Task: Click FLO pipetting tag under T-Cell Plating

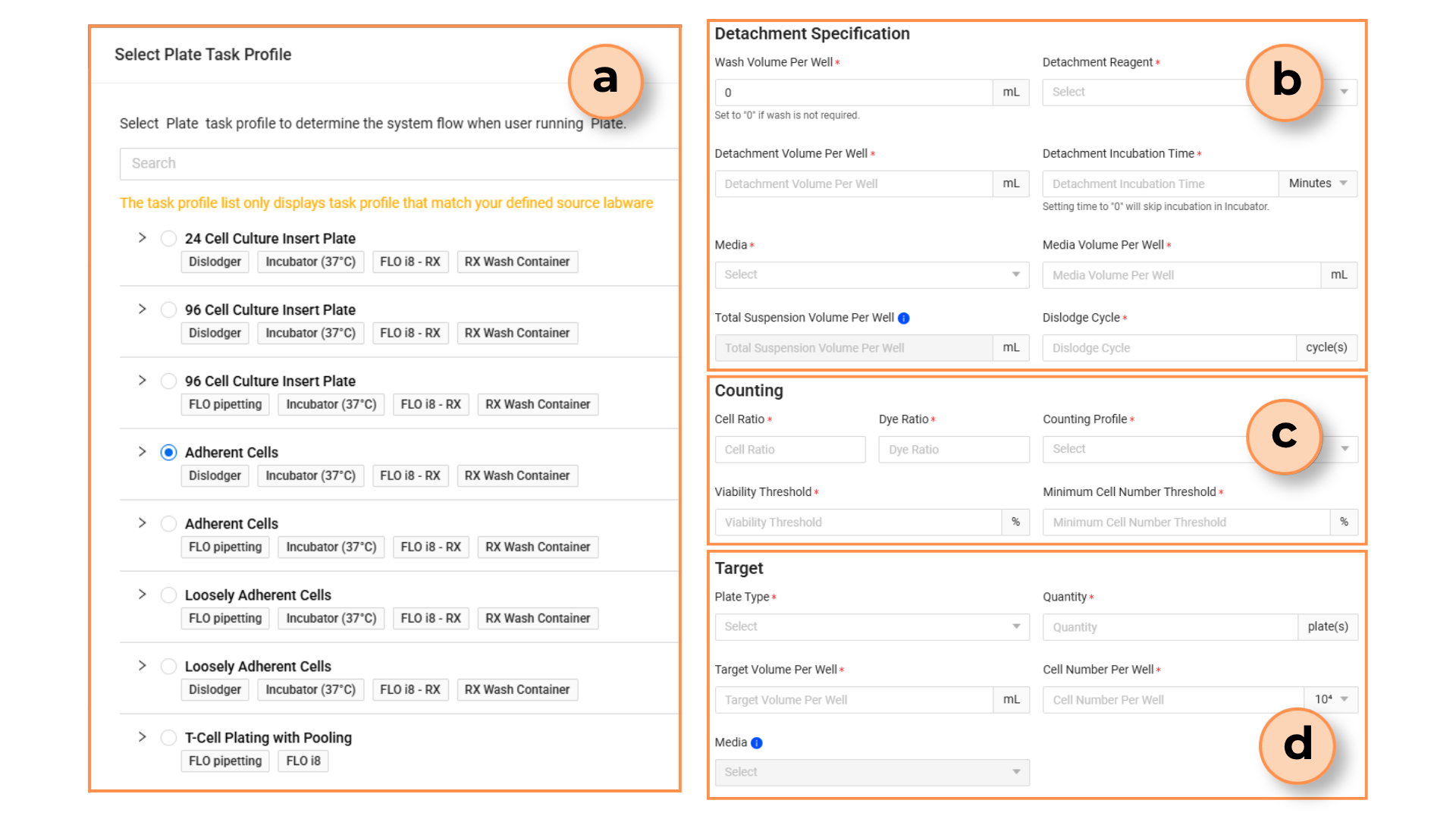Action: point(225,761)
